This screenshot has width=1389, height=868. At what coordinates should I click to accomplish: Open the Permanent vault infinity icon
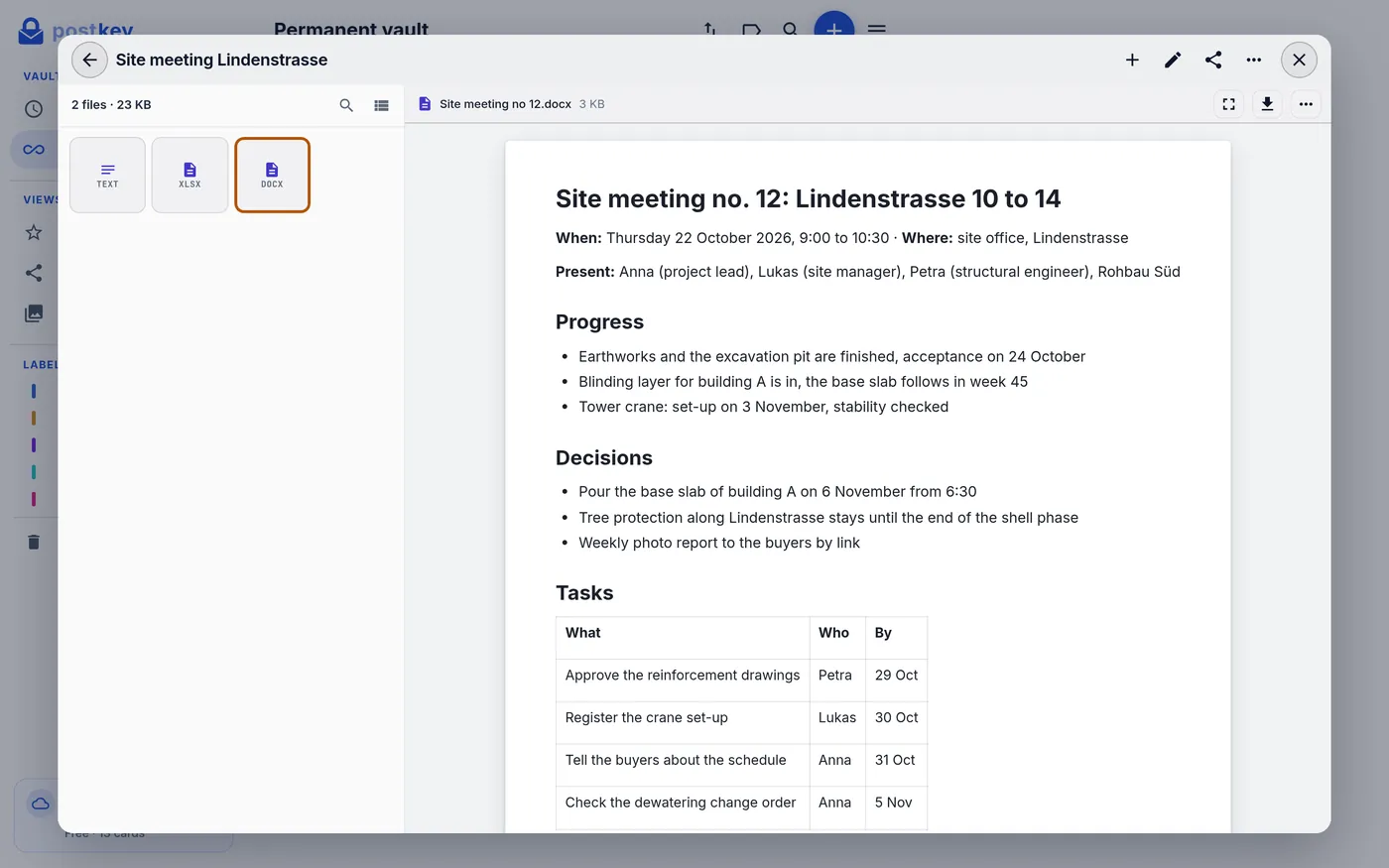click(x=34, y=150)
